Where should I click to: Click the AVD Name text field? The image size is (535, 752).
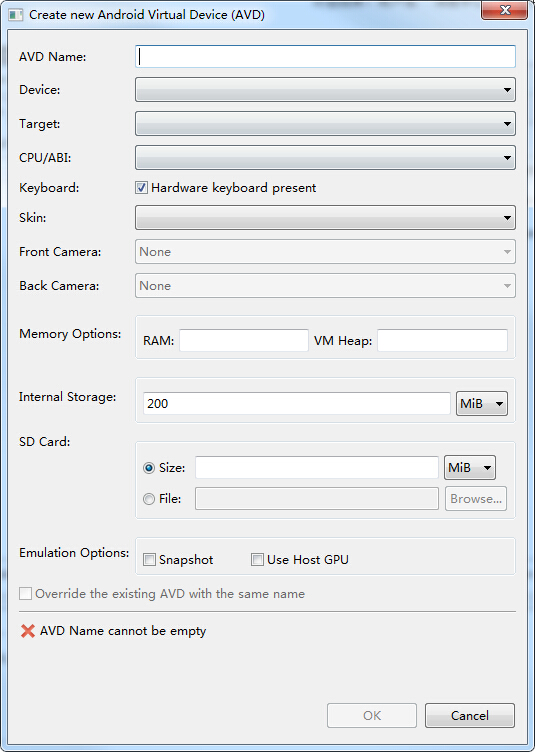point(325,57)
